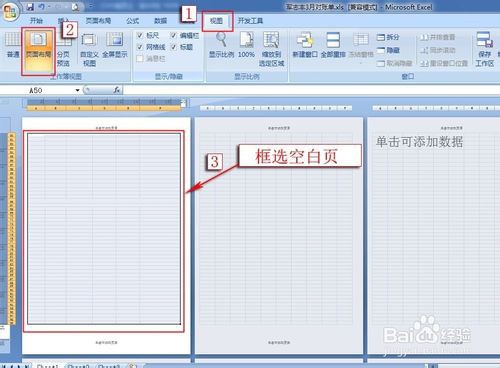Toggle the 标题 headings checkbox

(174, 47)
